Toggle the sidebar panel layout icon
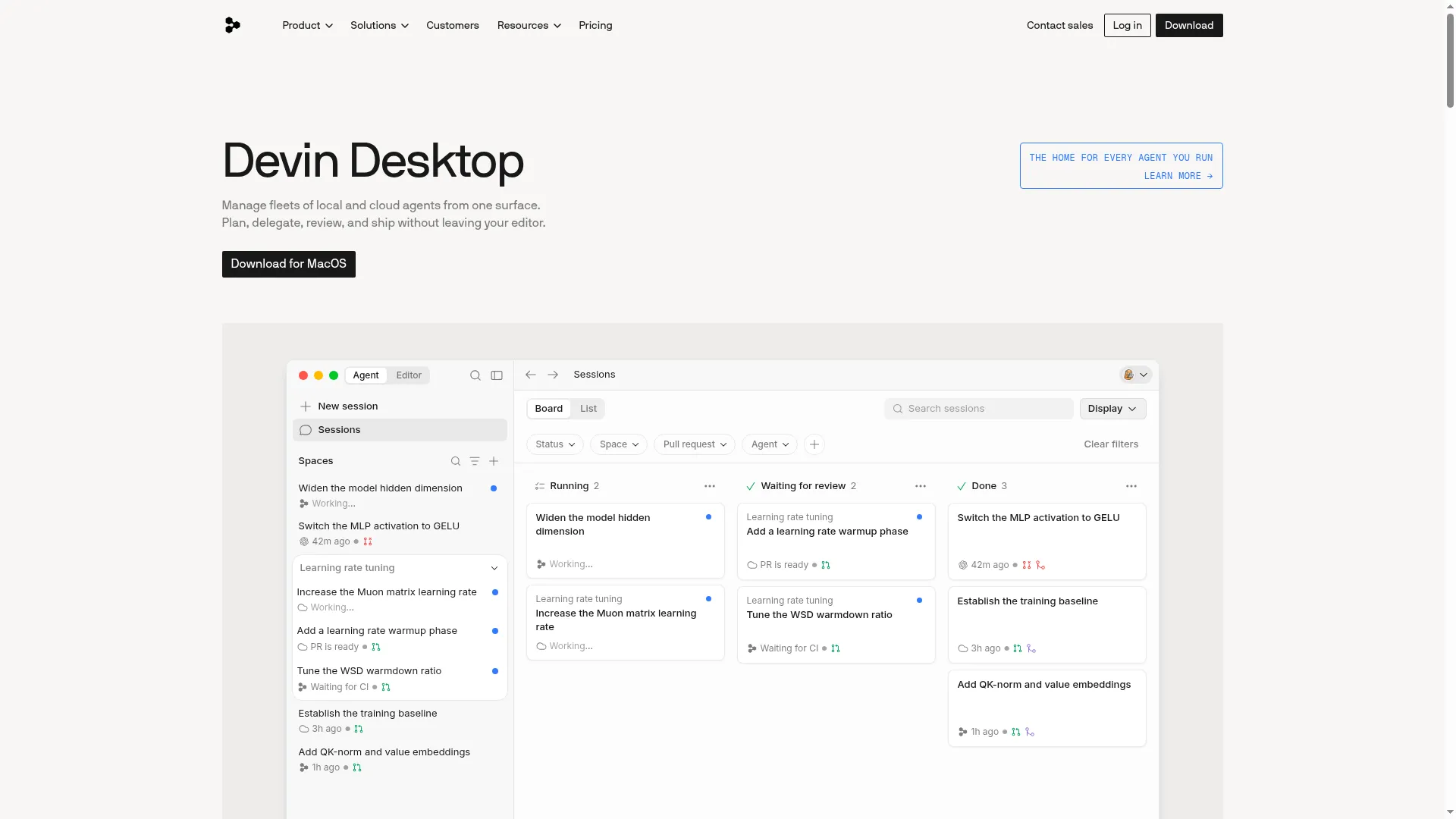The width and height of the screenshot is (1456, 819). click(x=497, y=375)
